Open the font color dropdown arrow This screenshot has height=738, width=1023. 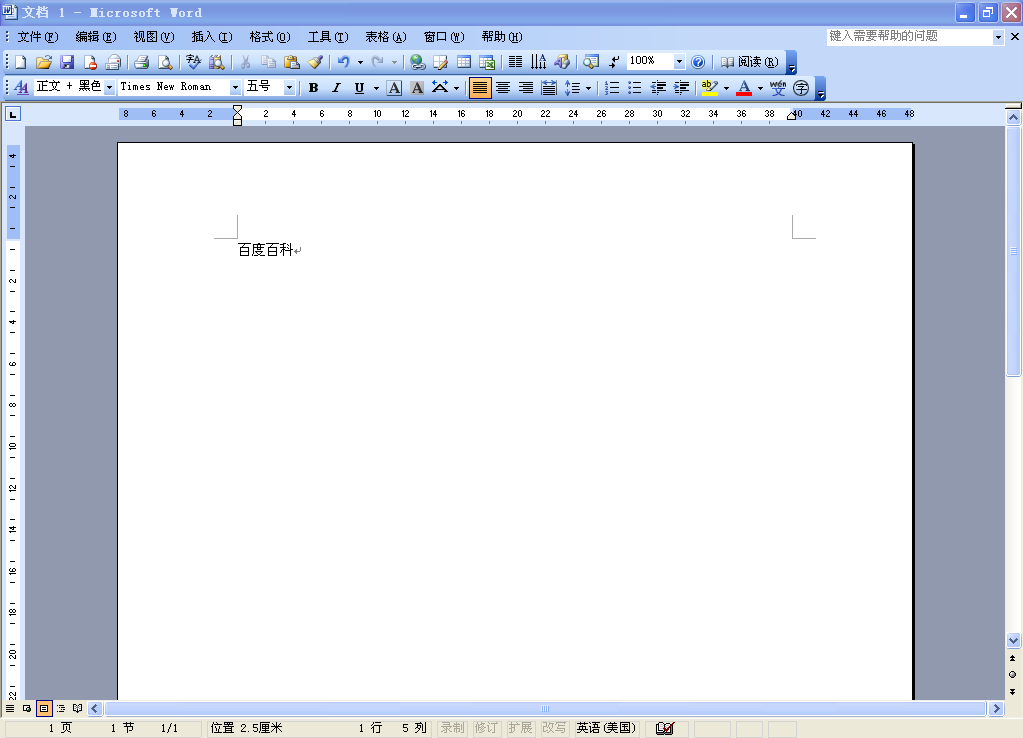[760, 87]
